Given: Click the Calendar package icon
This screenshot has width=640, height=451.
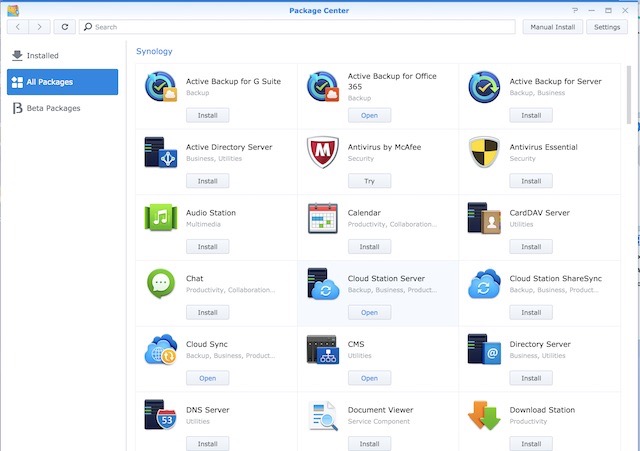Looking at the screenshot, I should pyautogui.click(x=322, y=218).
